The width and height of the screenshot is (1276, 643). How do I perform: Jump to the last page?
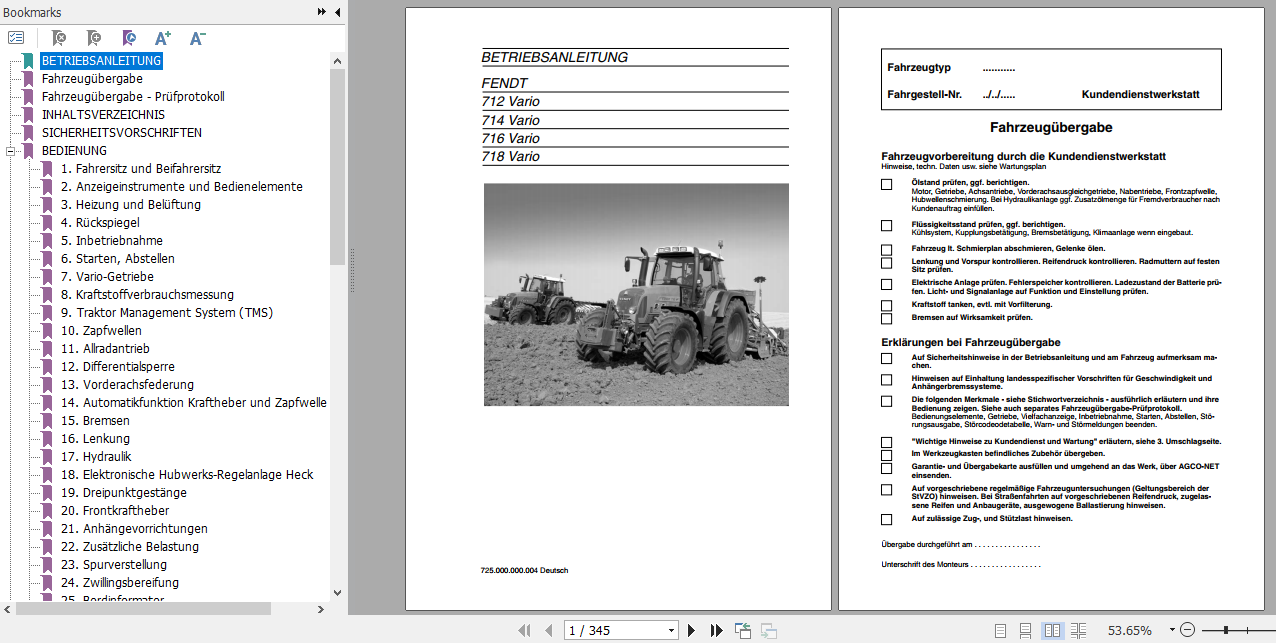coord(716,630)
